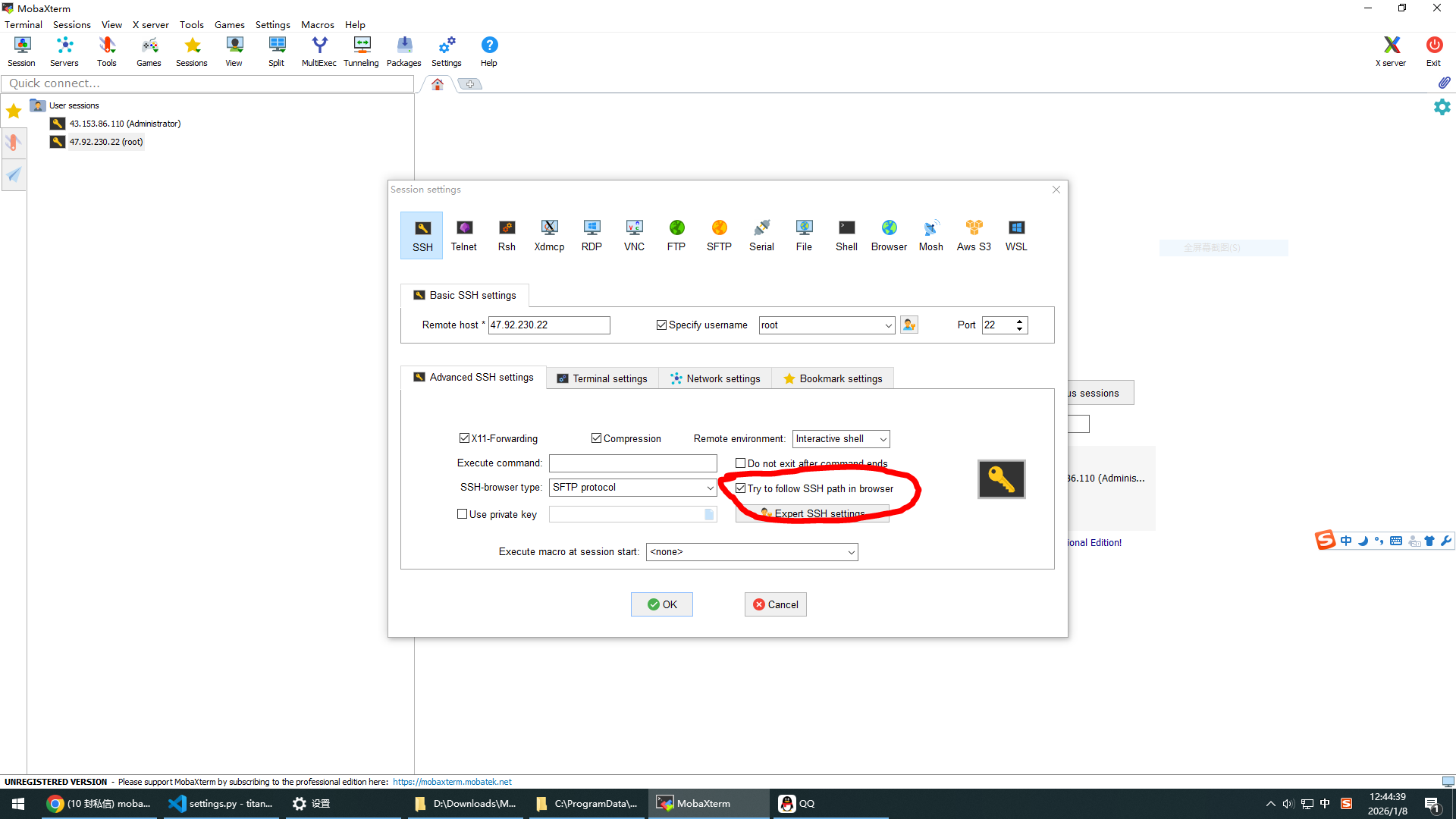Open the Sessions menu
This screenshot has width=1456, height=819.
tap(71, 24)
